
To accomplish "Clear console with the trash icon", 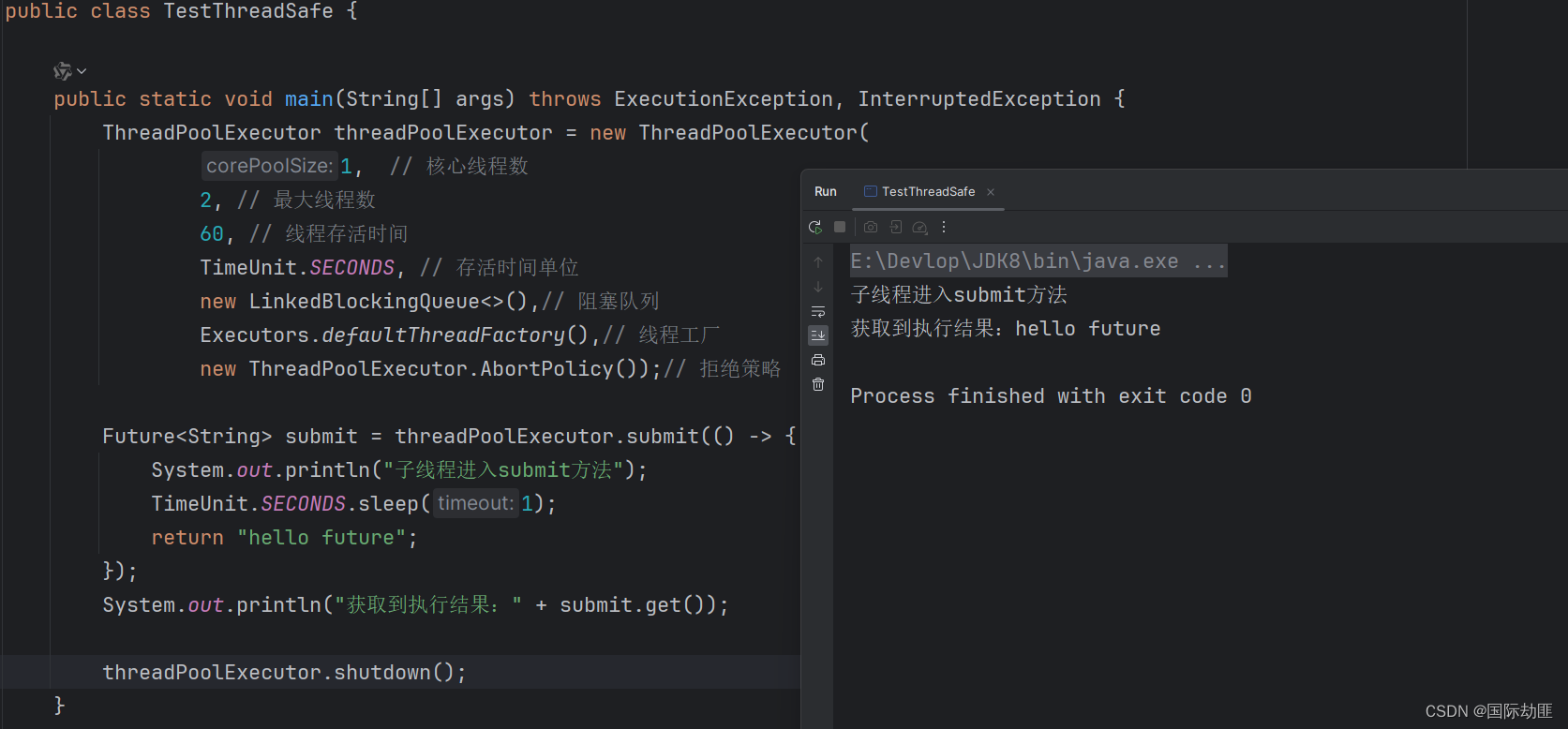I will coord(818,384).
